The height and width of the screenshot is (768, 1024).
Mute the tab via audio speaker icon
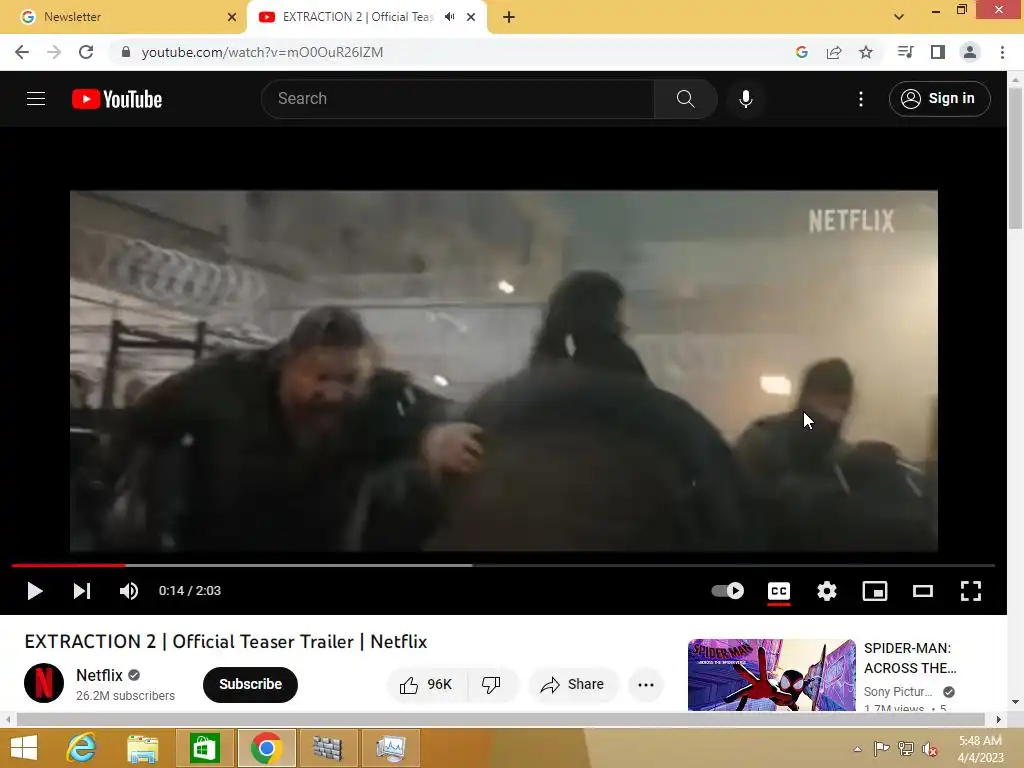point(449,17)
